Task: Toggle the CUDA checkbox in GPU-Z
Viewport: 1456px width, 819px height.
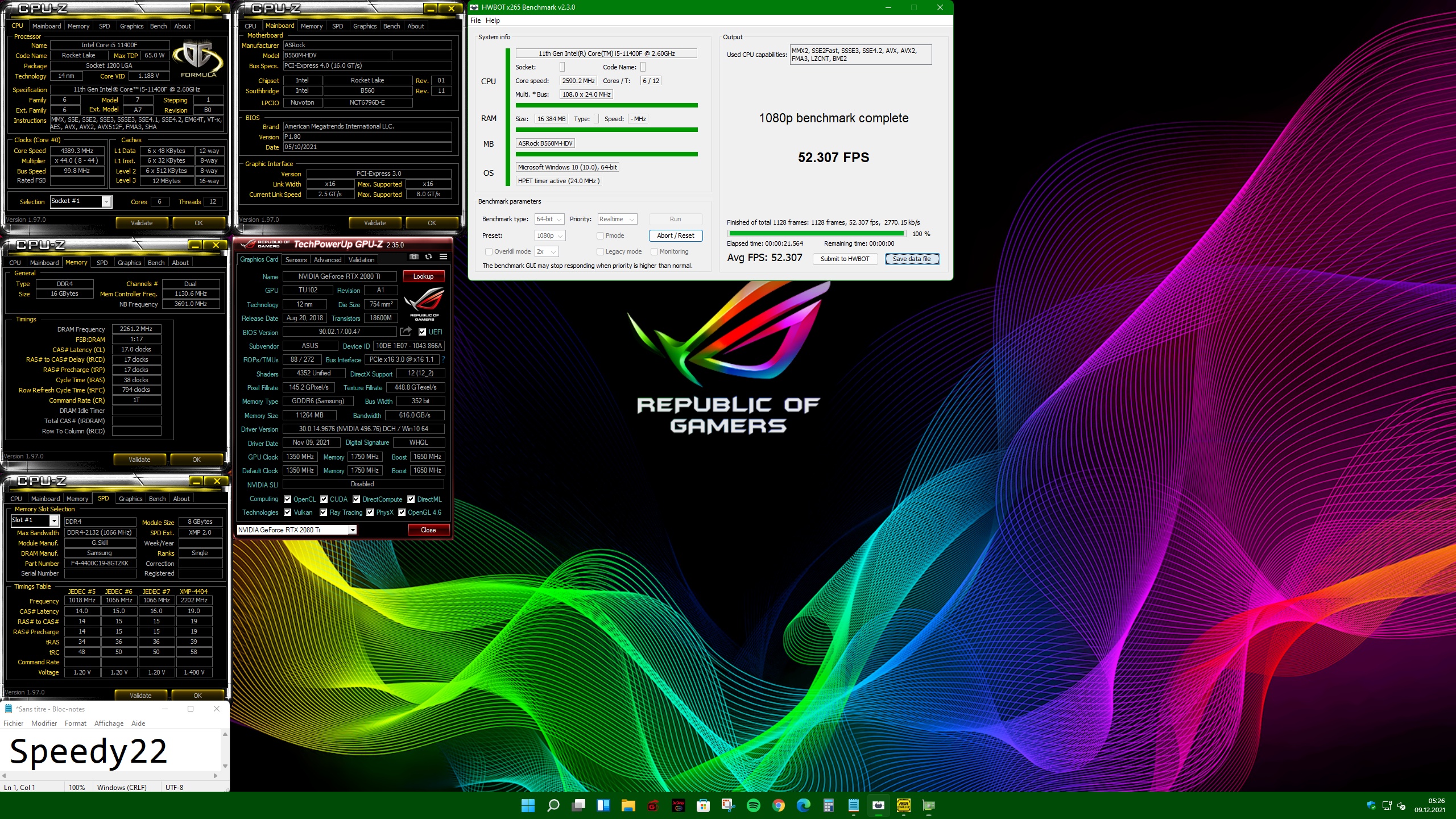Action: pyautogui.click(x=324, y=499)
